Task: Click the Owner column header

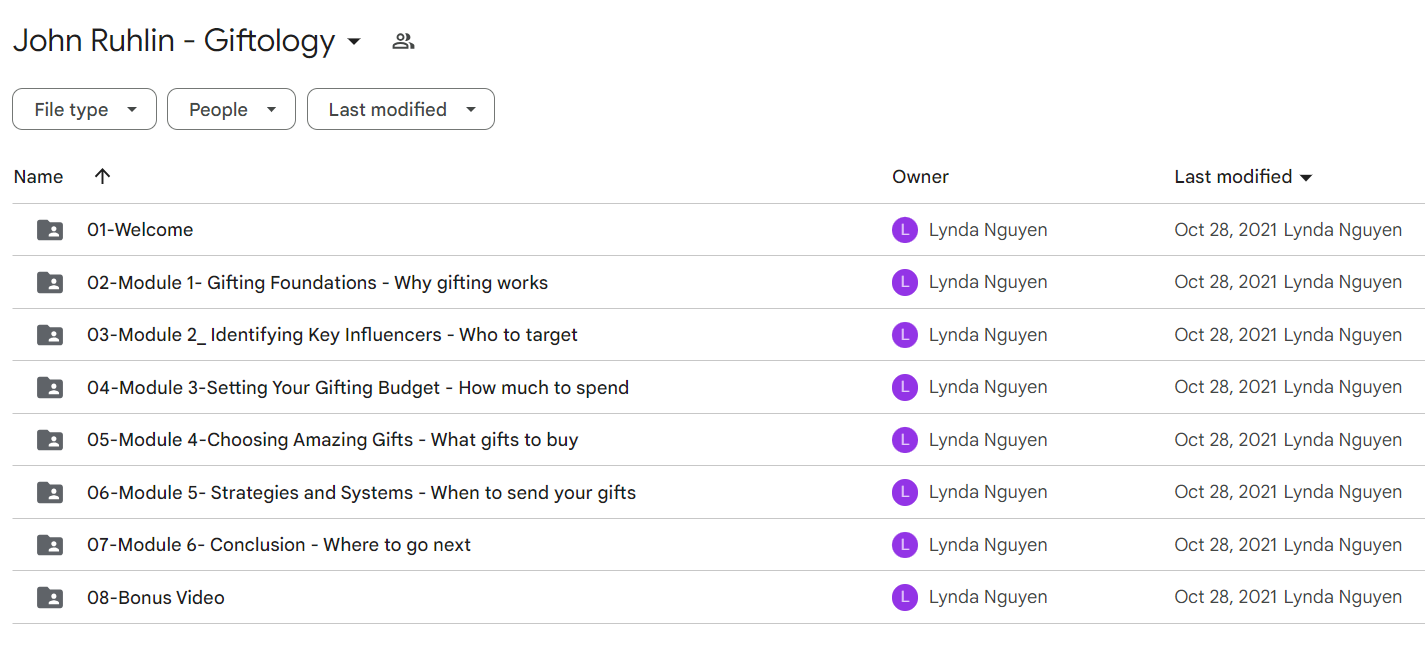Action: click(920, 177)
